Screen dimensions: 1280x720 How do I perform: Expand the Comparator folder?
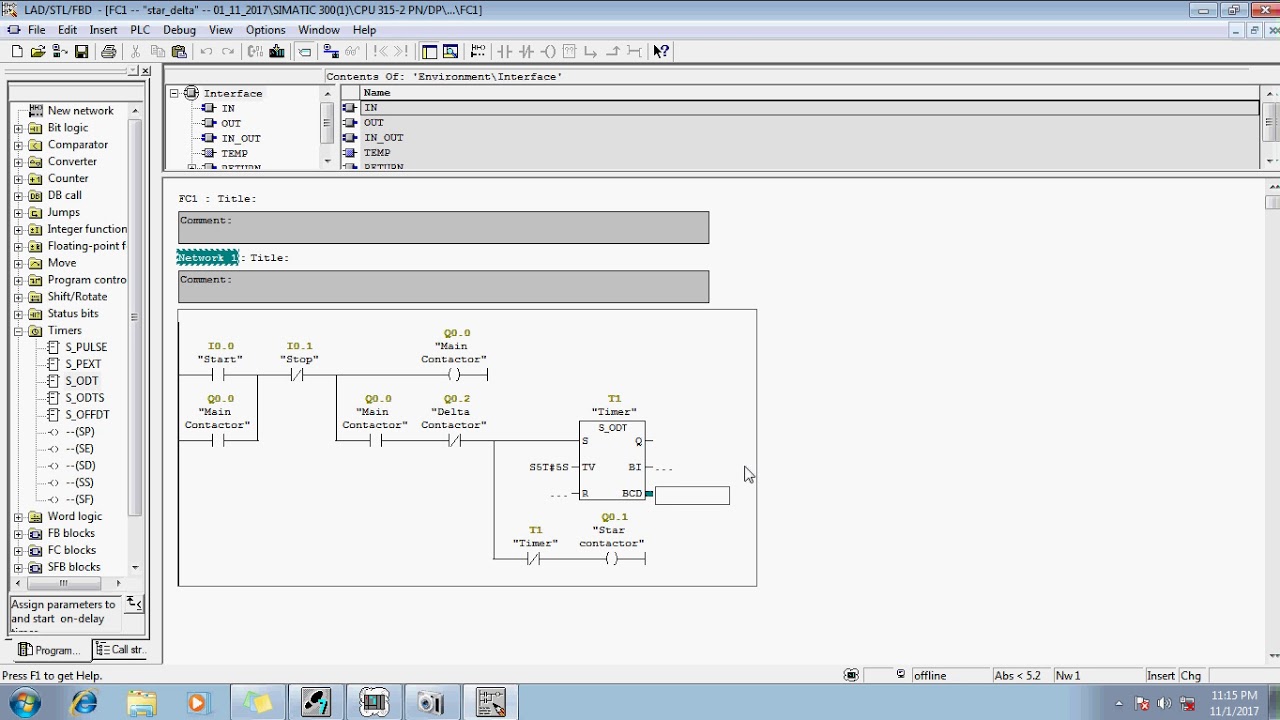coord(18,145)
